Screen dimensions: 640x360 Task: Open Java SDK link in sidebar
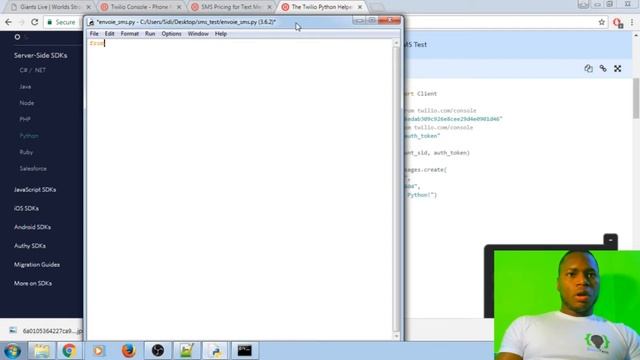pos(25,87)
